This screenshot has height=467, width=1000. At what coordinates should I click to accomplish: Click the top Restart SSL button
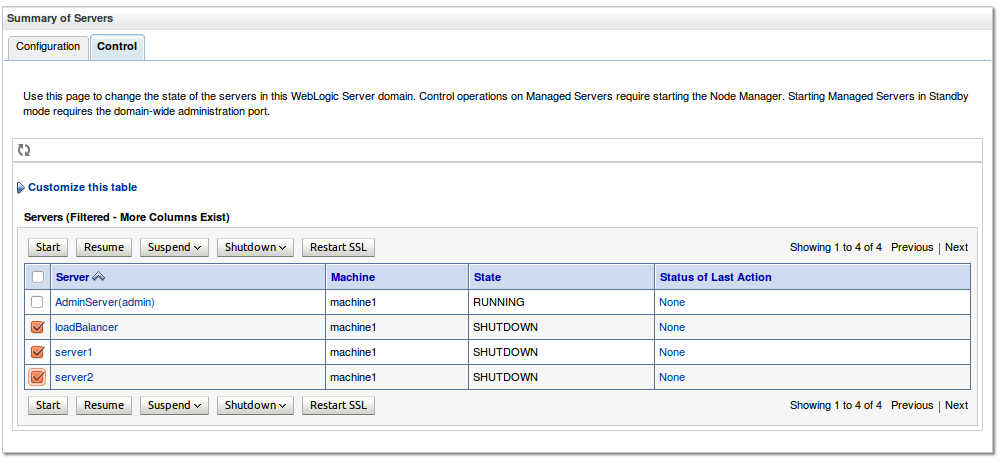coord(338,247)
